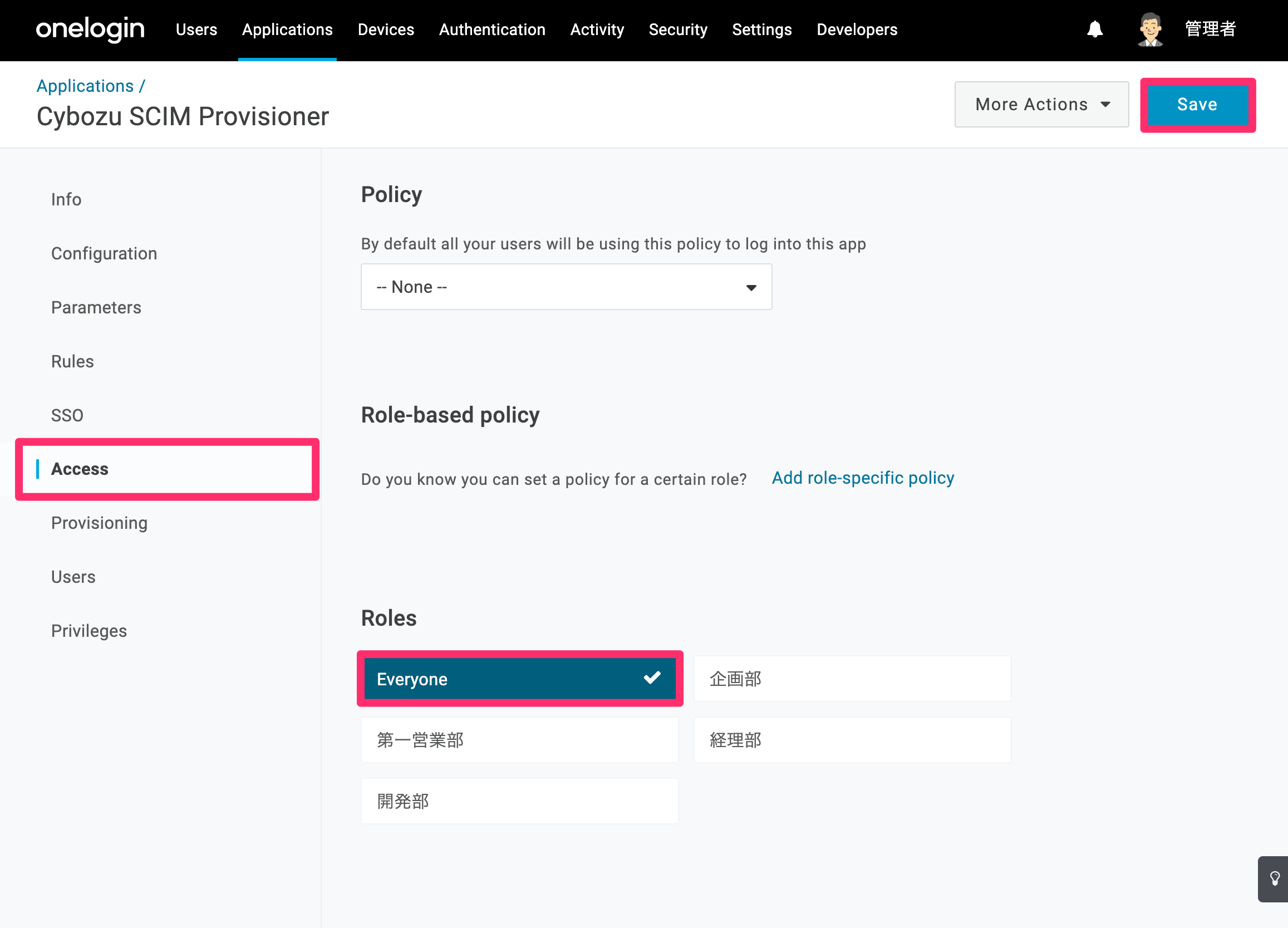This screenshot has height=928, width=1288.
Task: Switch to the Users tab in the sidebar
Action: tap(73, 577)
